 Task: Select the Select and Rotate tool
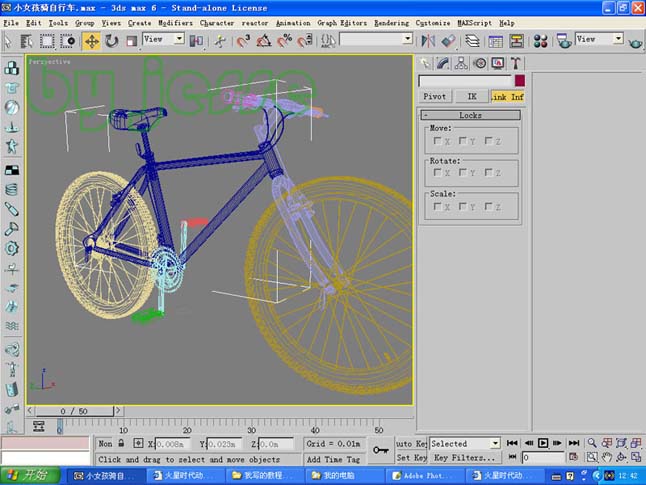coord(112,41)
